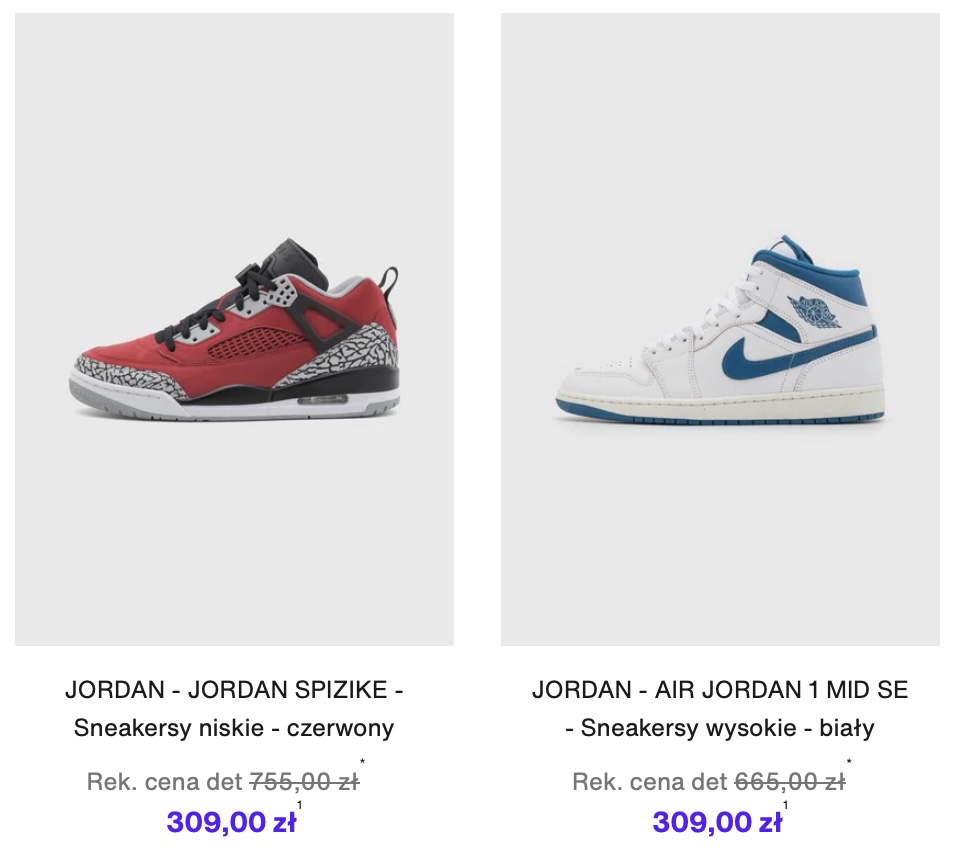Screen dimensions: 958x860
Task: Click the asterisk footnote next to 665,00 zł
Action: click(x=849, y=762)
